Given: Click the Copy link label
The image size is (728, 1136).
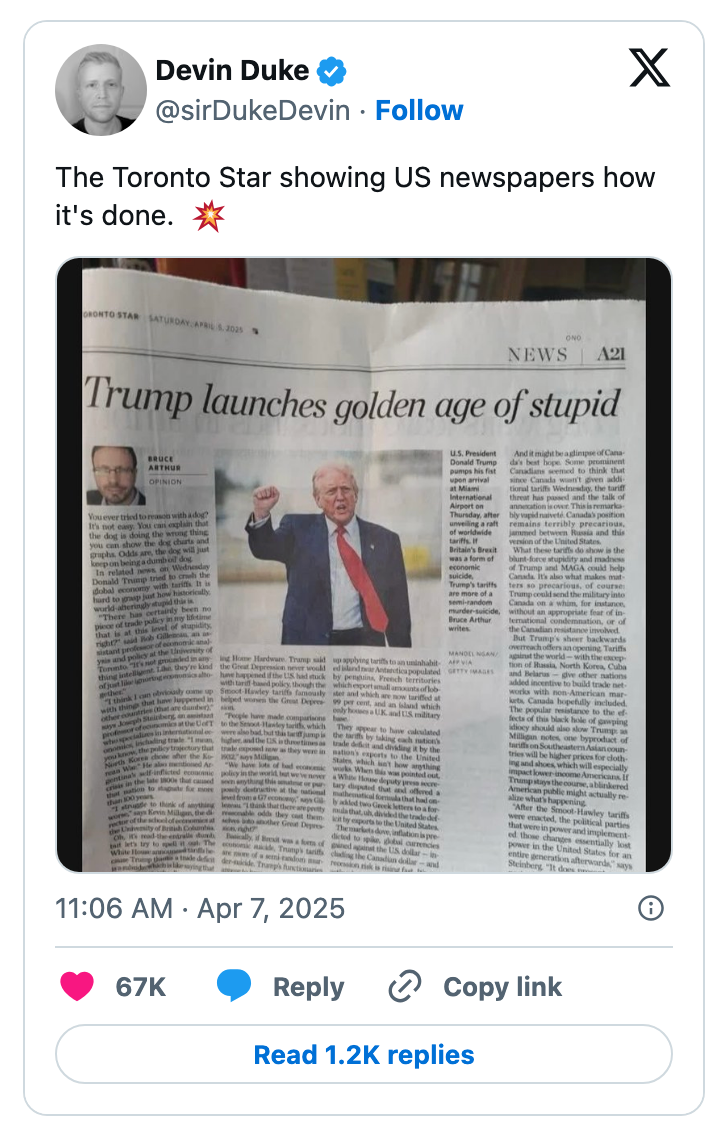Looking at the screenshot, I should (x=501, y=986).
